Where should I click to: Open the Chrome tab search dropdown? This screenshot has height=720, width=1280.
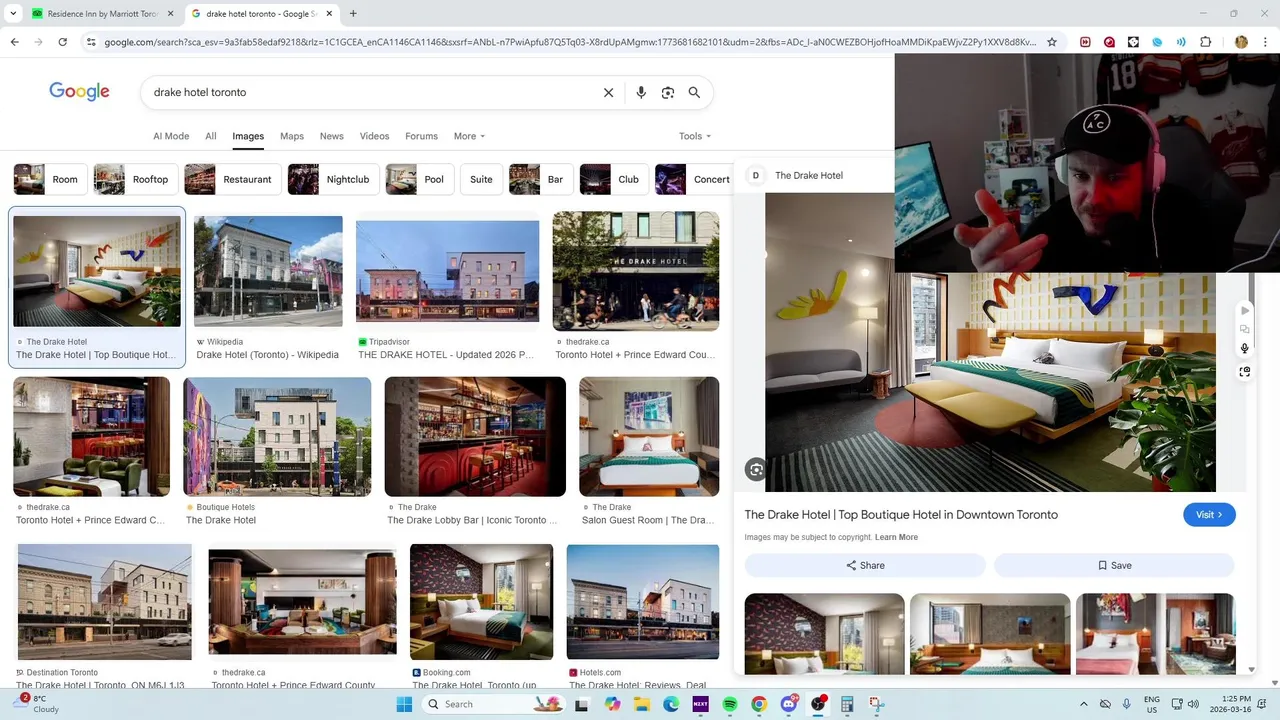tap(15, 14)
